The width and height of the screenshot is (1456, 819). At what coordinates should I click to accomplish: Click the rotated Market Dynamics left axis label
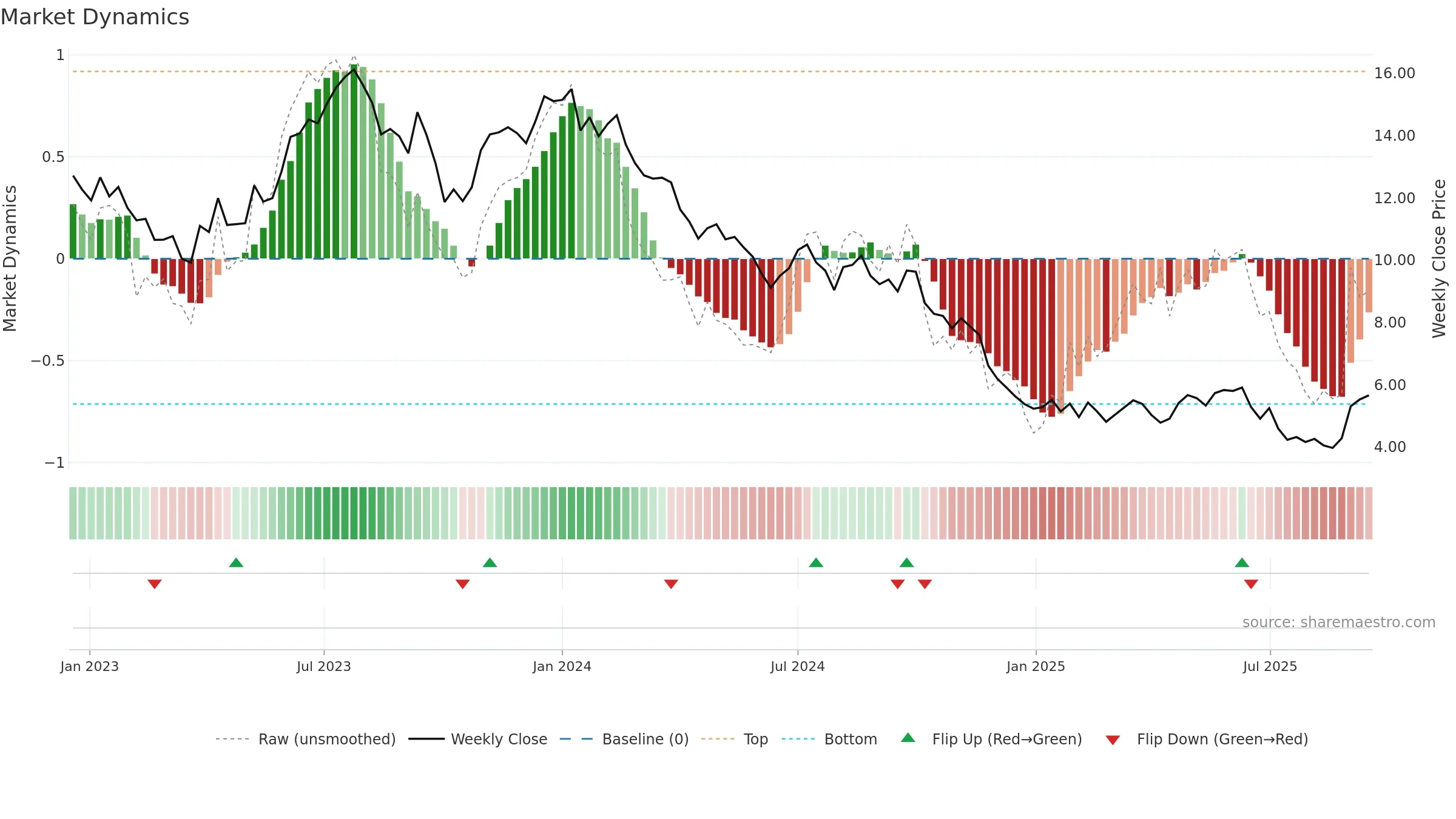coord(10,258)
